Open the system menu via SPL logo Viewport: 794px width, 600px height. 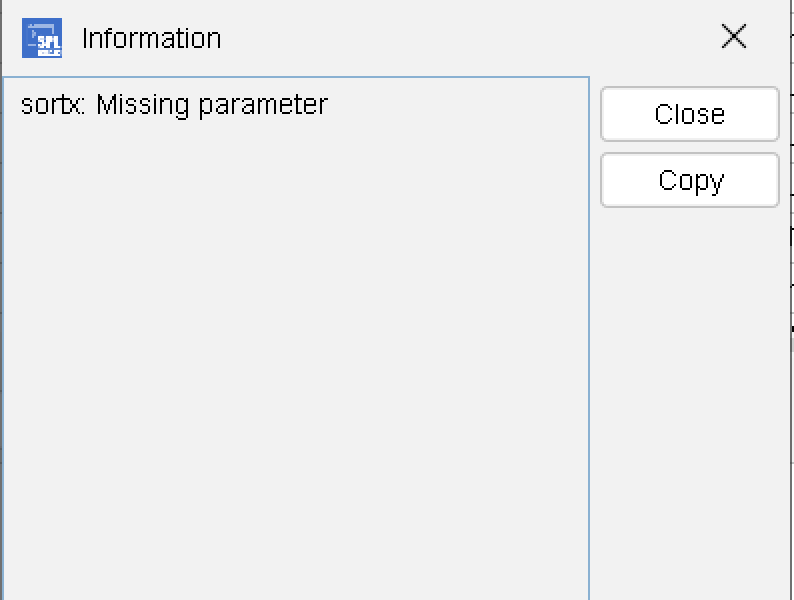coord(42,38)
